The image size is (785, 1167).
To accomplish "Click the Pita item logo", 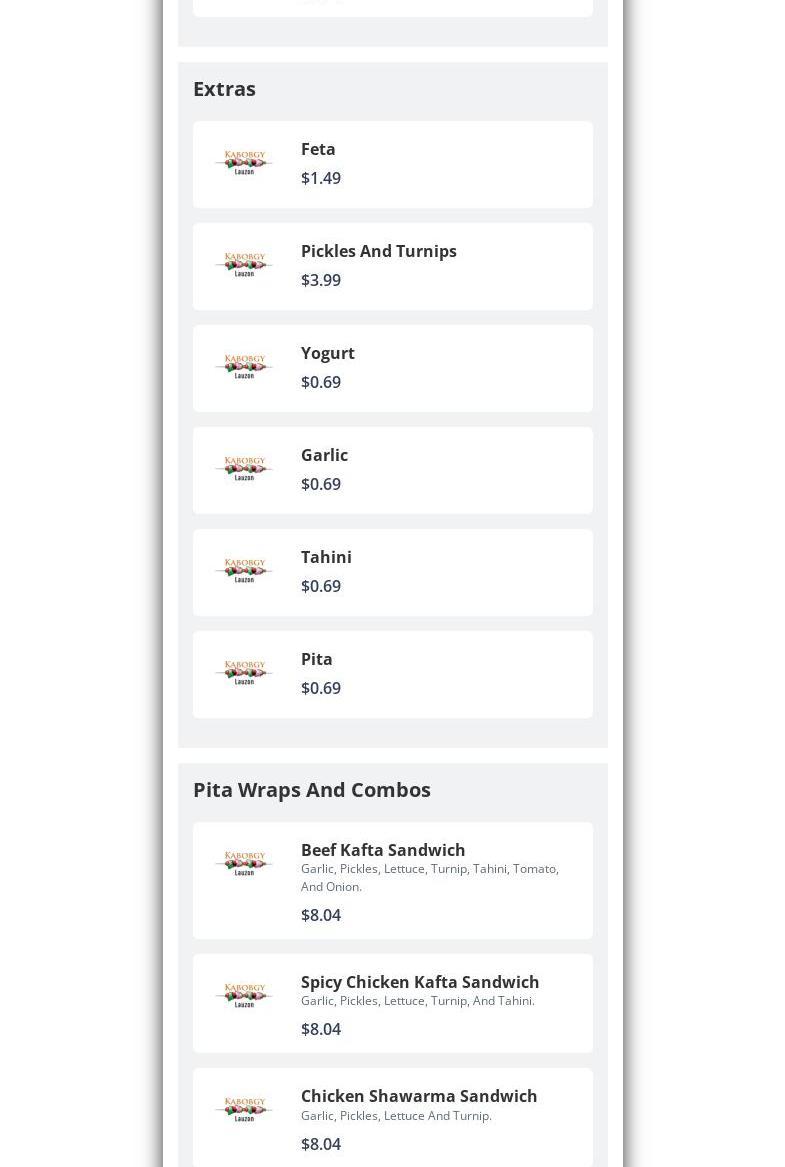I will point(244,673).
